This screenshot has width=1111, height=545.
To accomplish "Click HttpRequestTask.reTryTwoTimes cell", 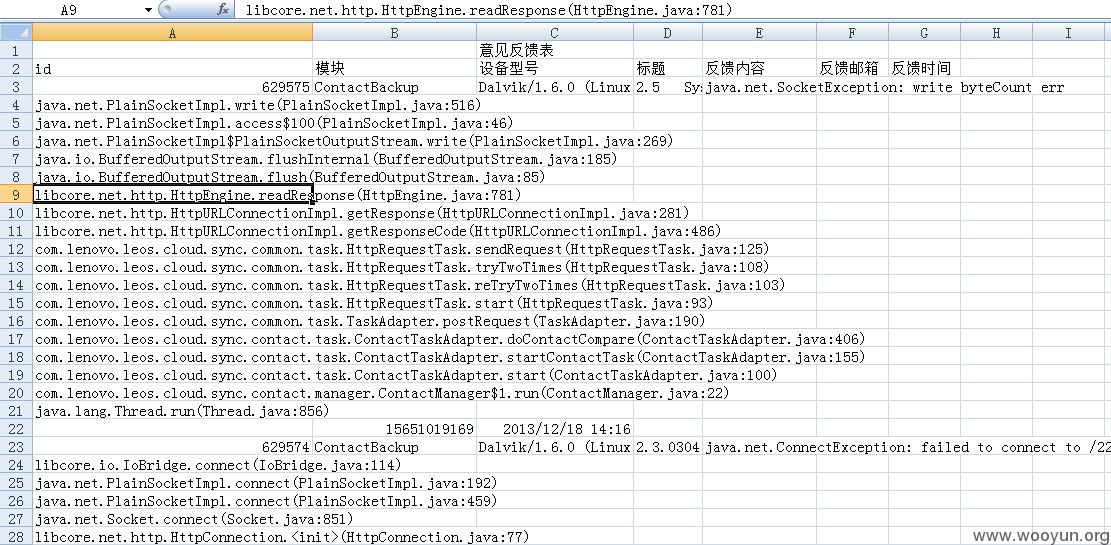I will coord(172,285).
